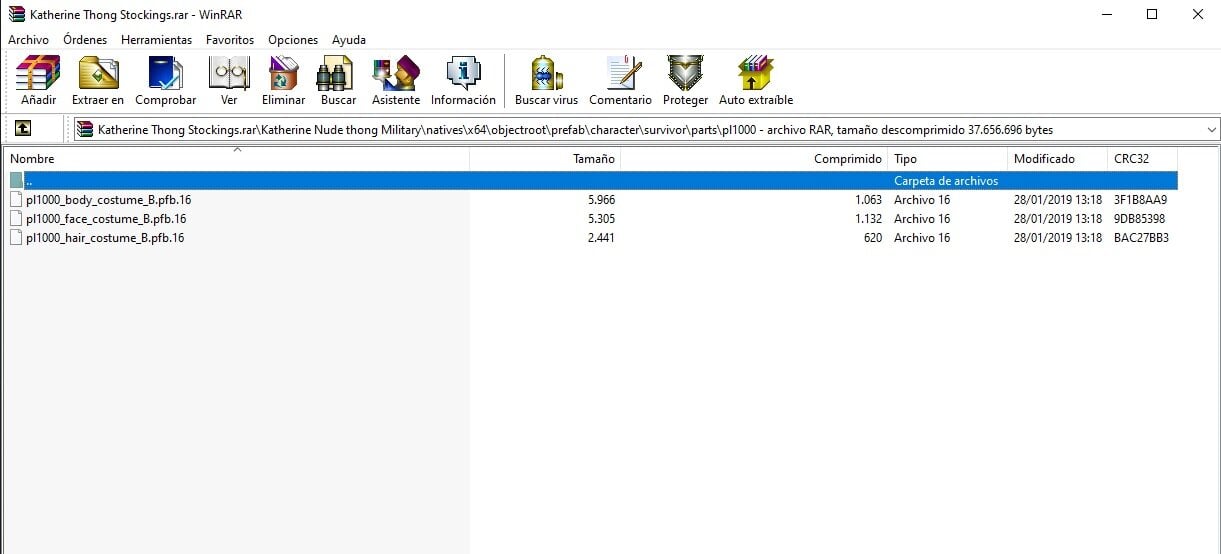Select the parent folder '..' icon
Image resolution: width=1221 pixels, height=554 pixels.
click(17, 180)
